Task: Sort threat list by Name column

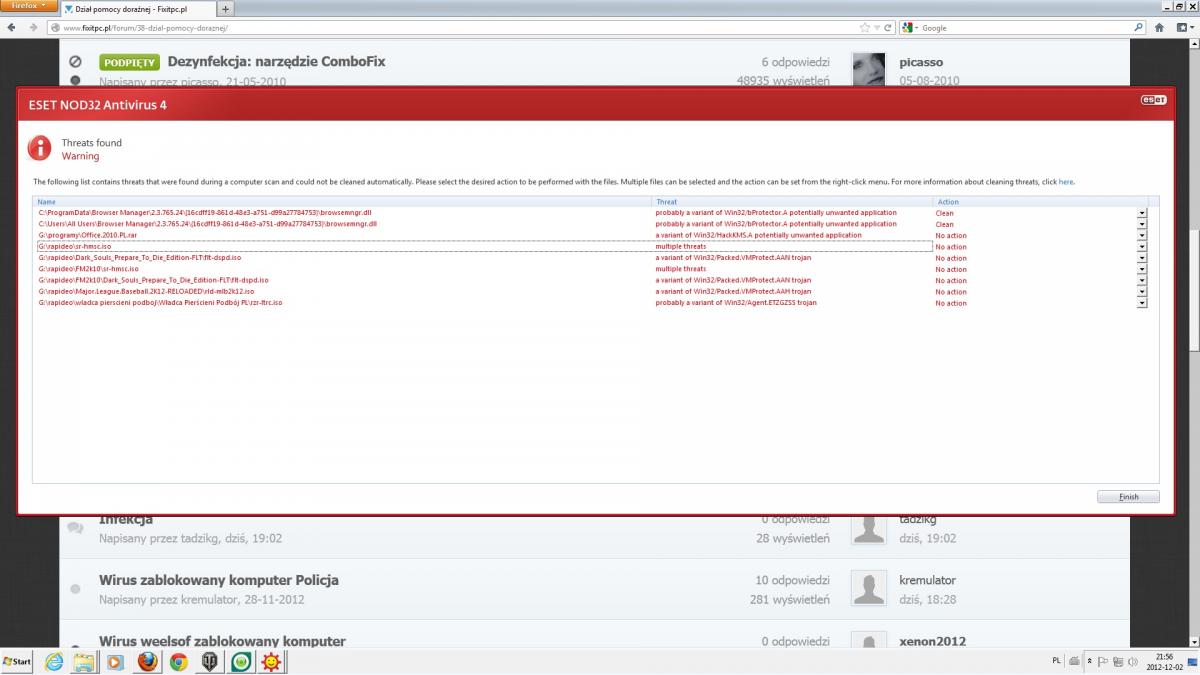Action: pyautogui.click(x=342, y=202)
